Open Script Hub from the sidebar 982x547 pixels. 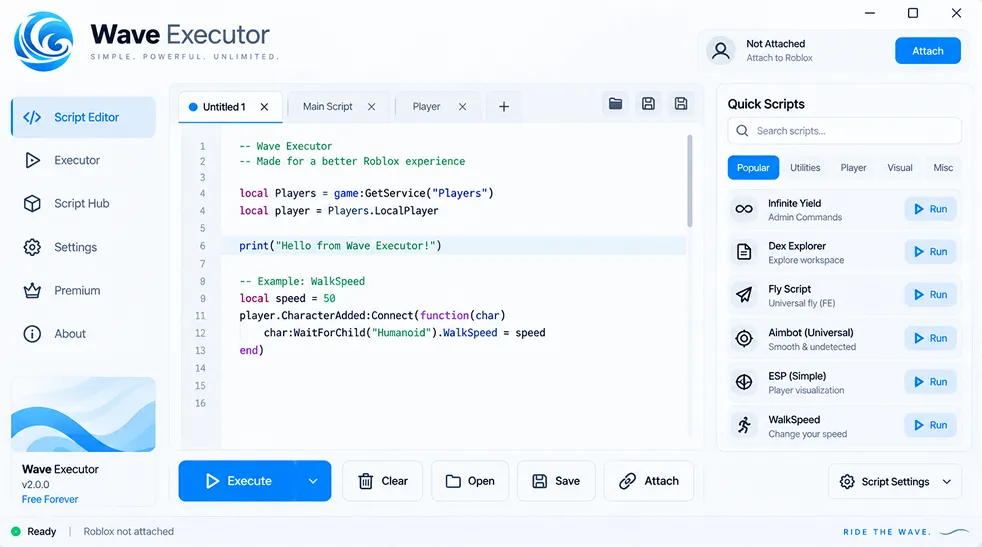(x=81, y=204)
